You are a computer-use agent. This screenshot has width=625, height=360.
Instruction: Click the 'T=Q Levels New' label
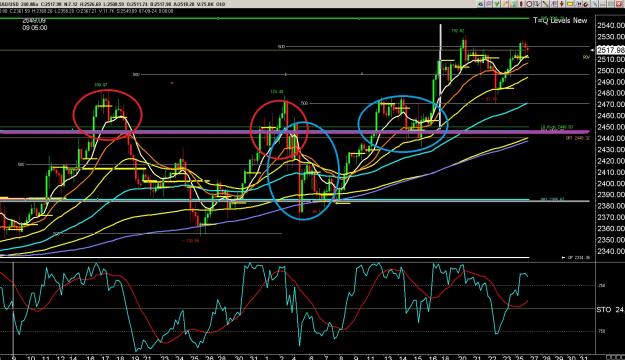click(x=560, y=20)
